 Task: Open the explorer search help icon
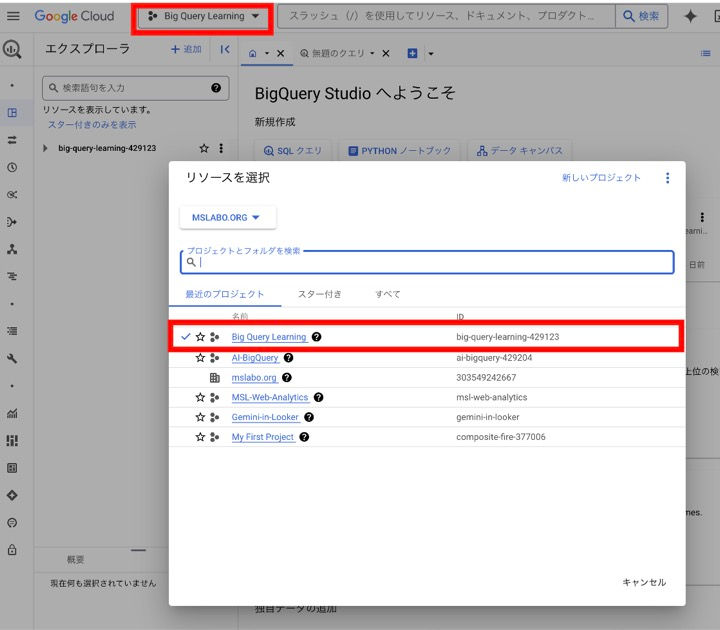216,88
